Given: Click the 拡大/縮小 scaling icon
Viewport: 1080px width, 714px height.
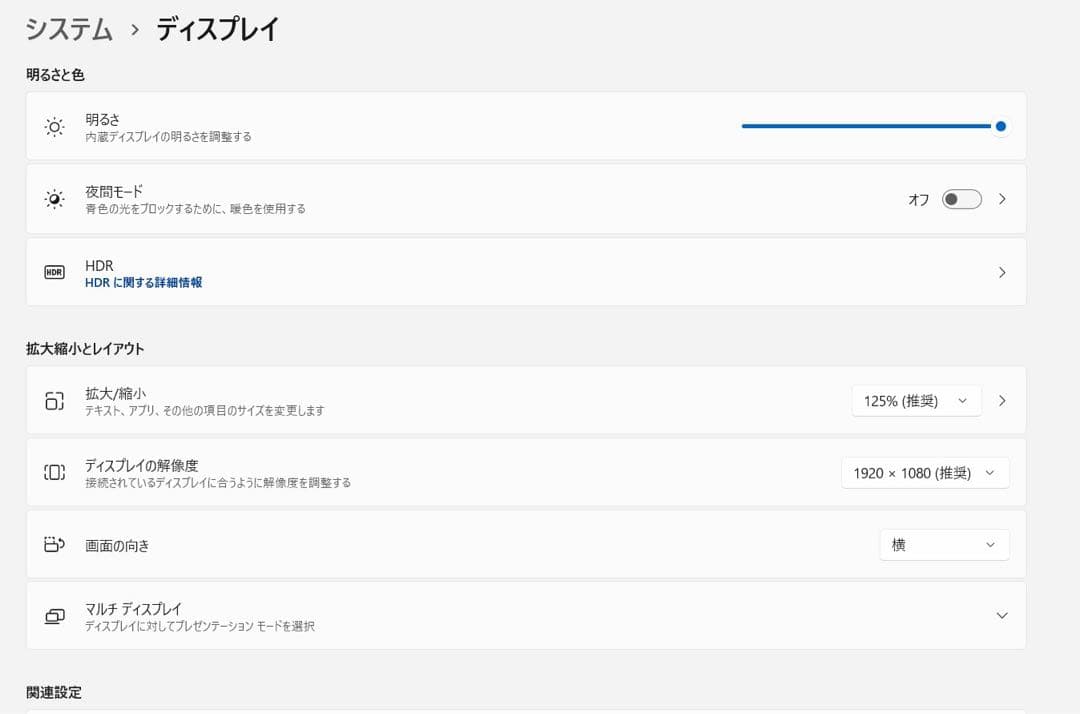Looking at the screenshot, I should 53,400.
